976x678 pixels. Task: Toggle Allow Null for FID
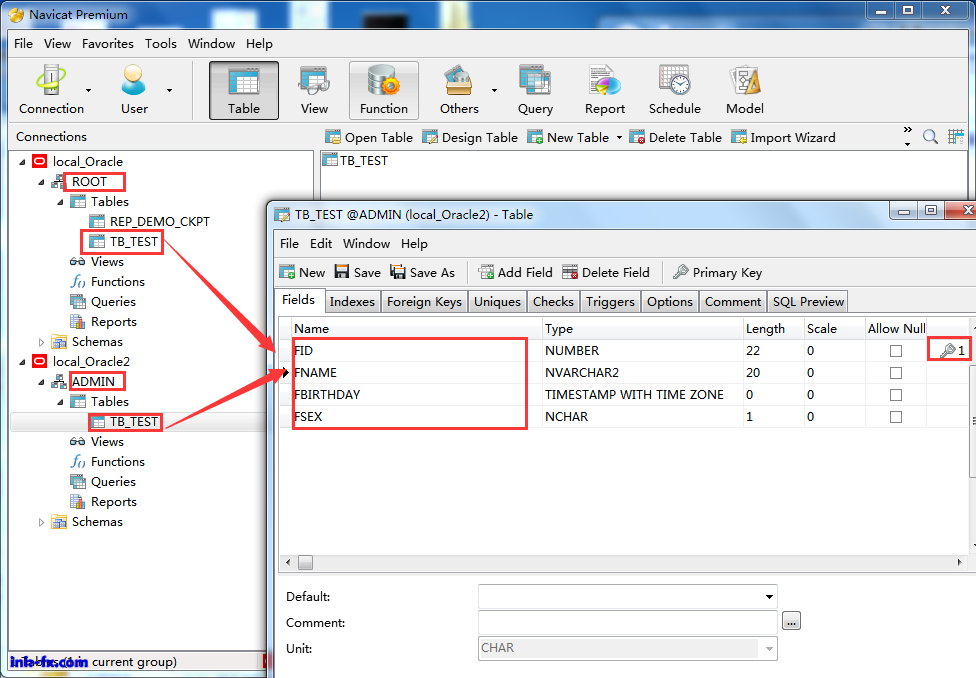click(x=896, y=351)
